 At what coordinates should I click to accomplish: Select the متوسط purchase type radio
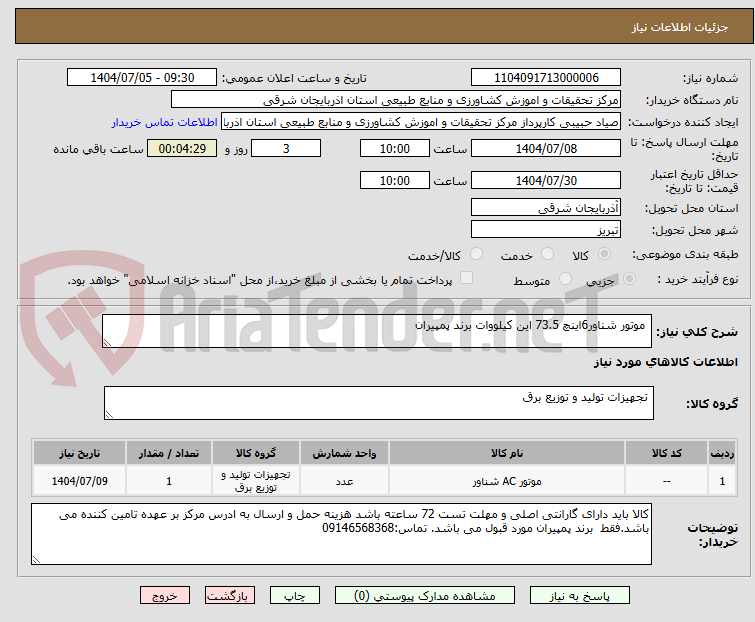(565, 279)
